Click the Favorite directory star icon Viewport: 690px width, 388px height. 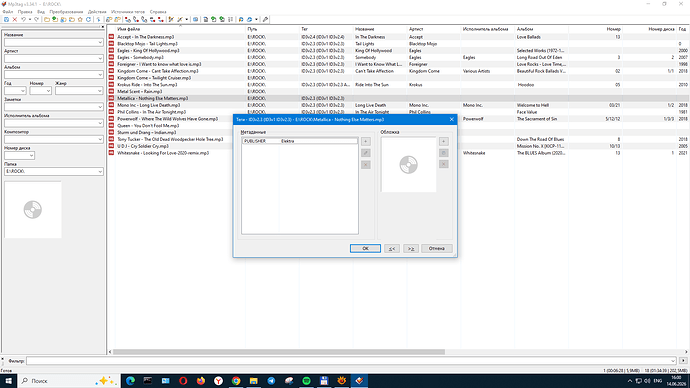pos(80,19)
